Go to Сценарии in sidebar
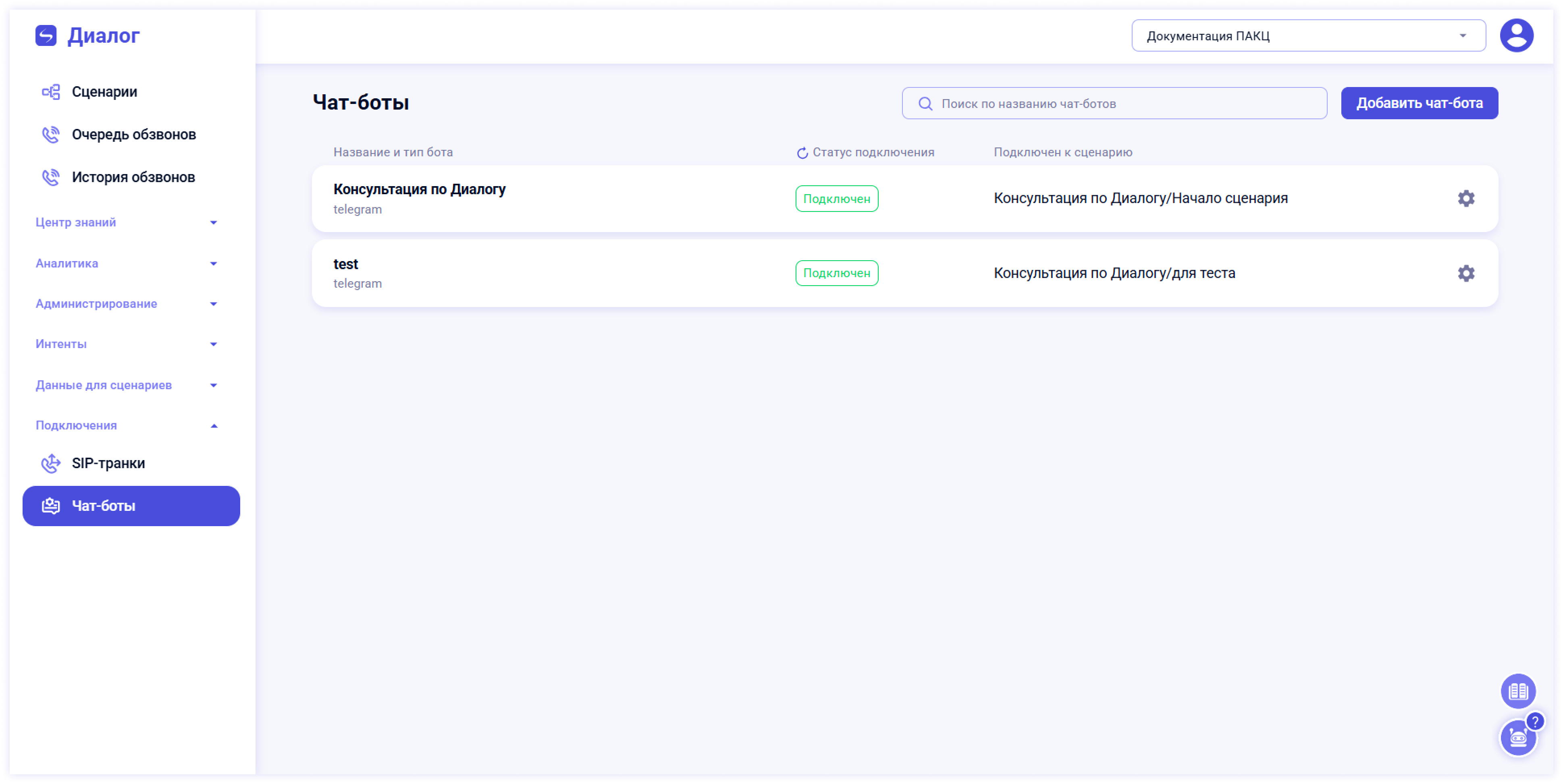The image size is (1563, 784). click(104, 91)
